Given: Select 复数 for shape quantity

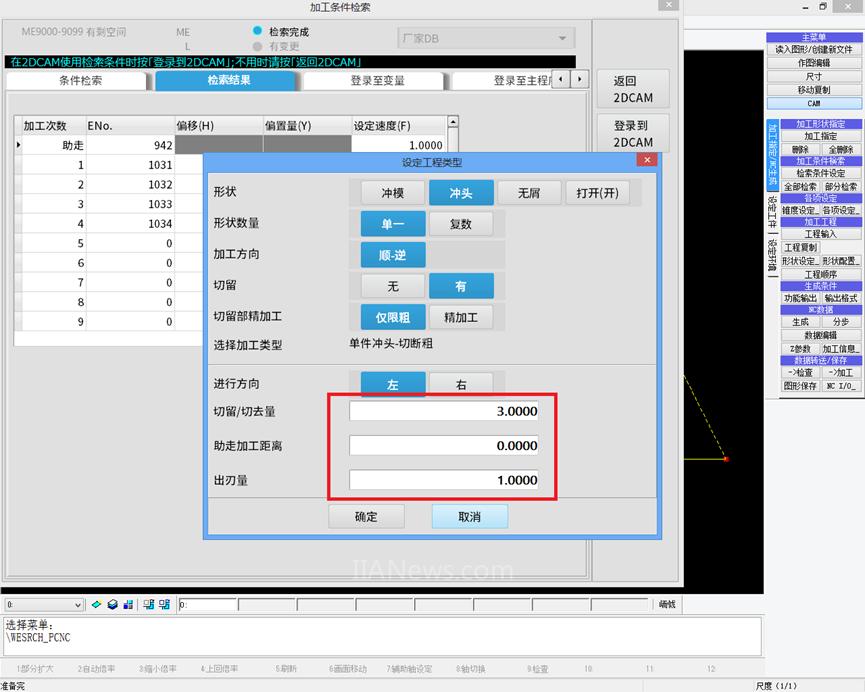Looking at the screenshot, I should (461, 224).
